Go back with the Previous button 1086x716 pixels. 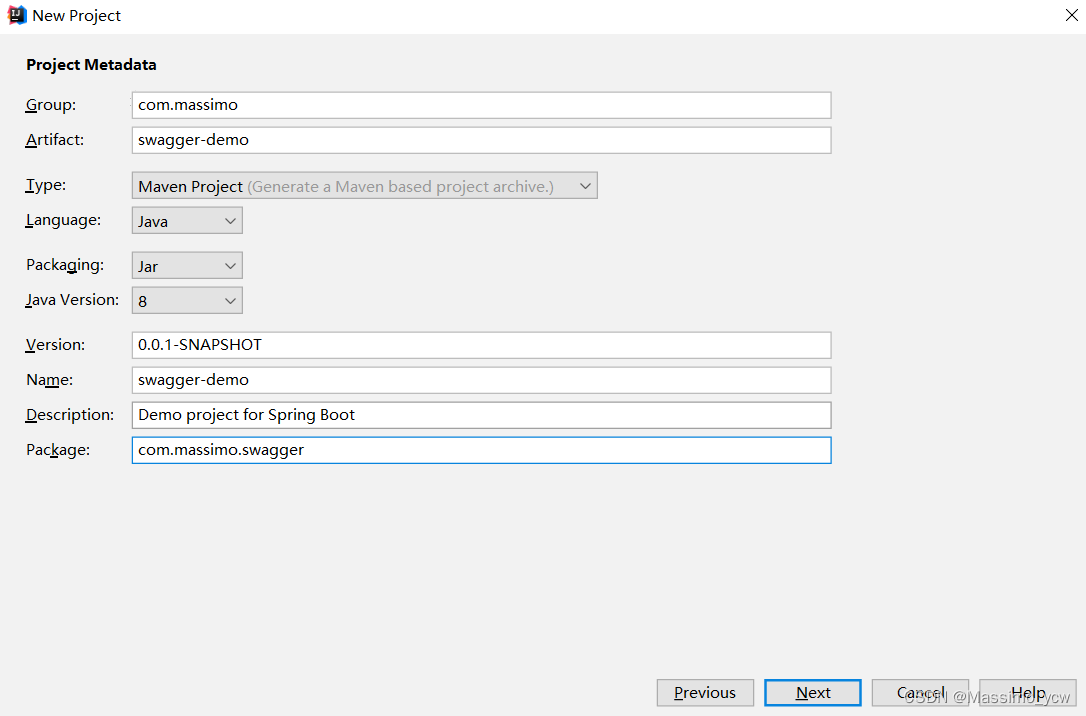(705, 692)
